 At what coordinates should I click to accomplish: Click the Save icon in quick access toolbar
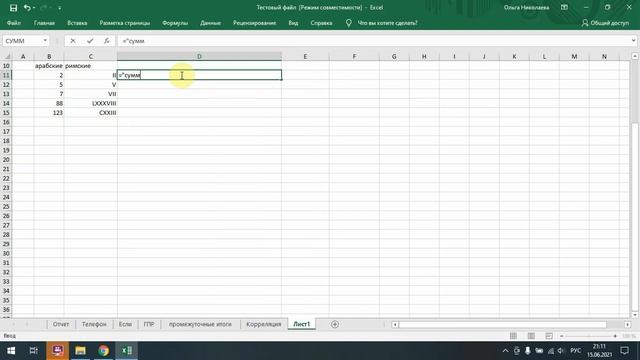click(x=13, y=8)
